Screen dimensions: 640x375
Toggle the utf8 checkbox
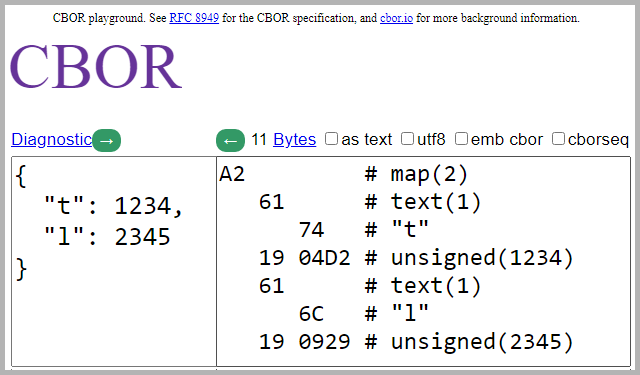click(x=407, y=139)
